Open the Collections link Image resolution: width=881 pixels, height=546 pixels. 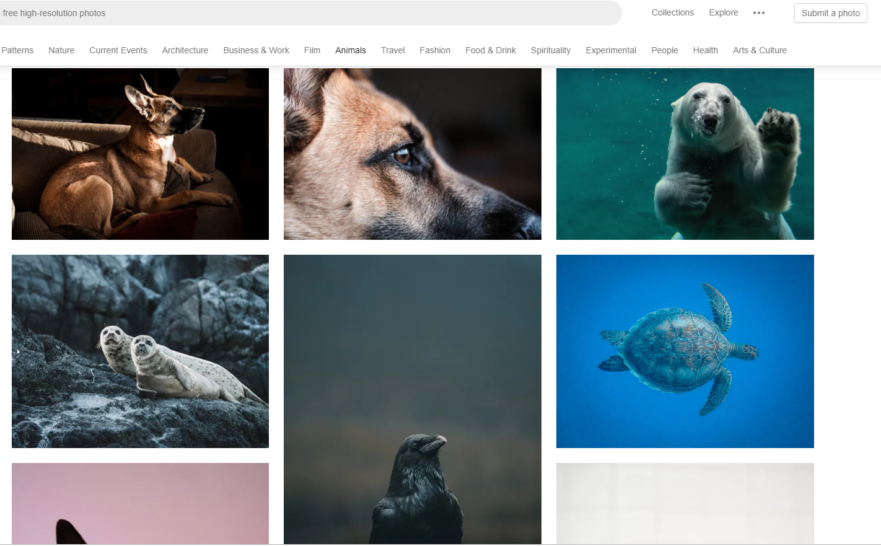tap(672, 12)
